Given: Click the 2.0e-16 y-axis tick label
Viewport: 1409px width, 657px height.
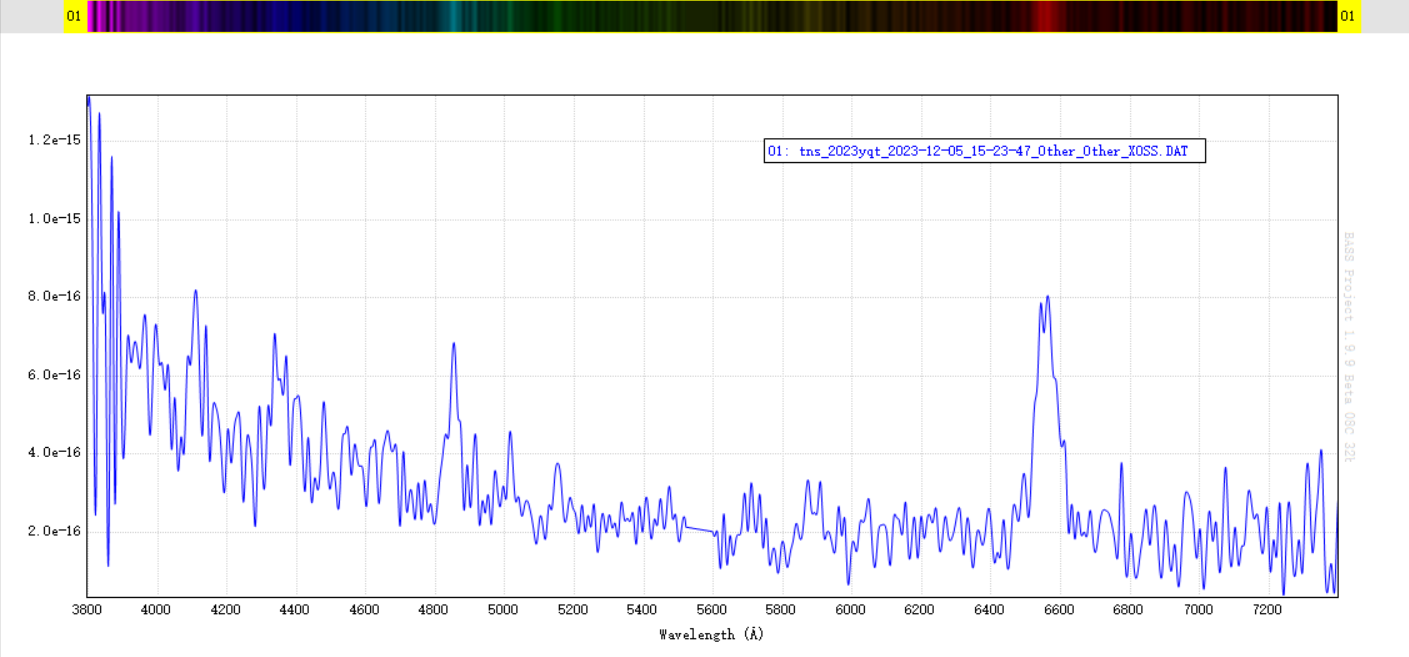Looking at the screenshot, I should pyautogui.click(x=55, y=531).
